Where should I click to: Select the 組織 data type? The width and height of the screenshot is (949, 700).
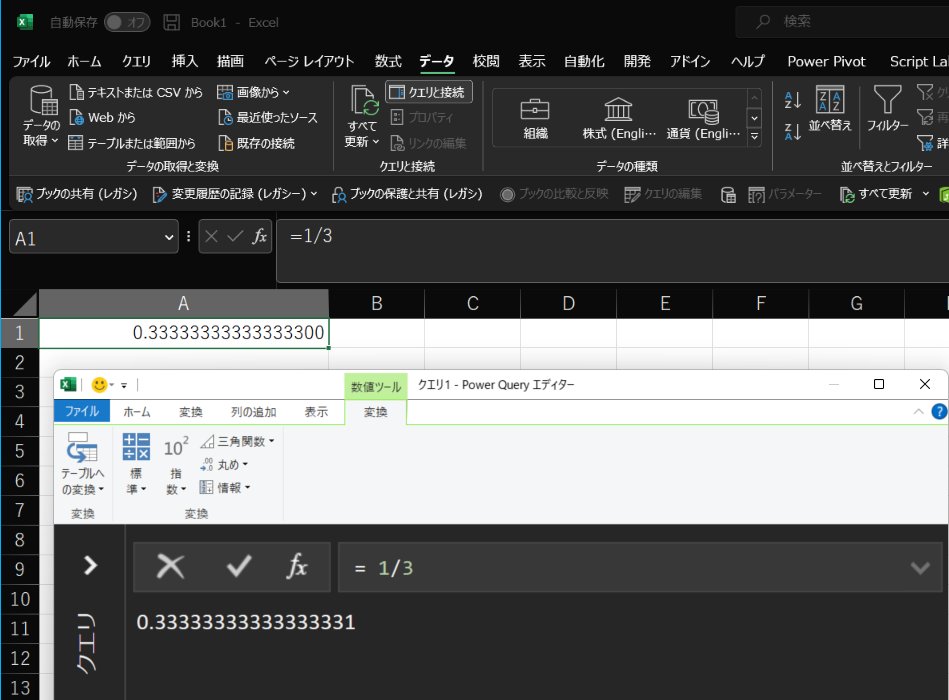click(x=535, y=119)
